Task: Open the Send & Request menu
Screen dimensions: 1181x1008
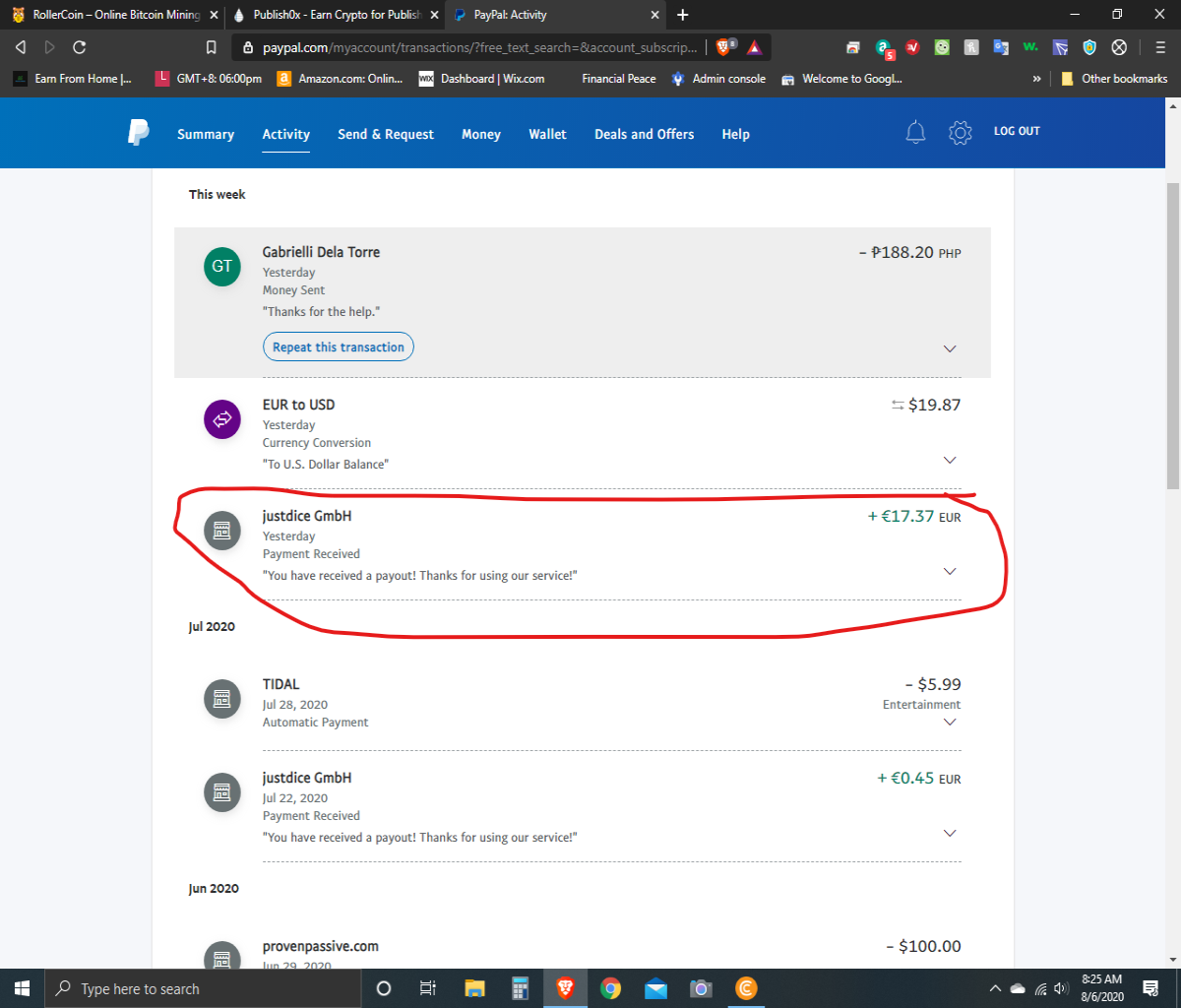Action: point(386,134)
